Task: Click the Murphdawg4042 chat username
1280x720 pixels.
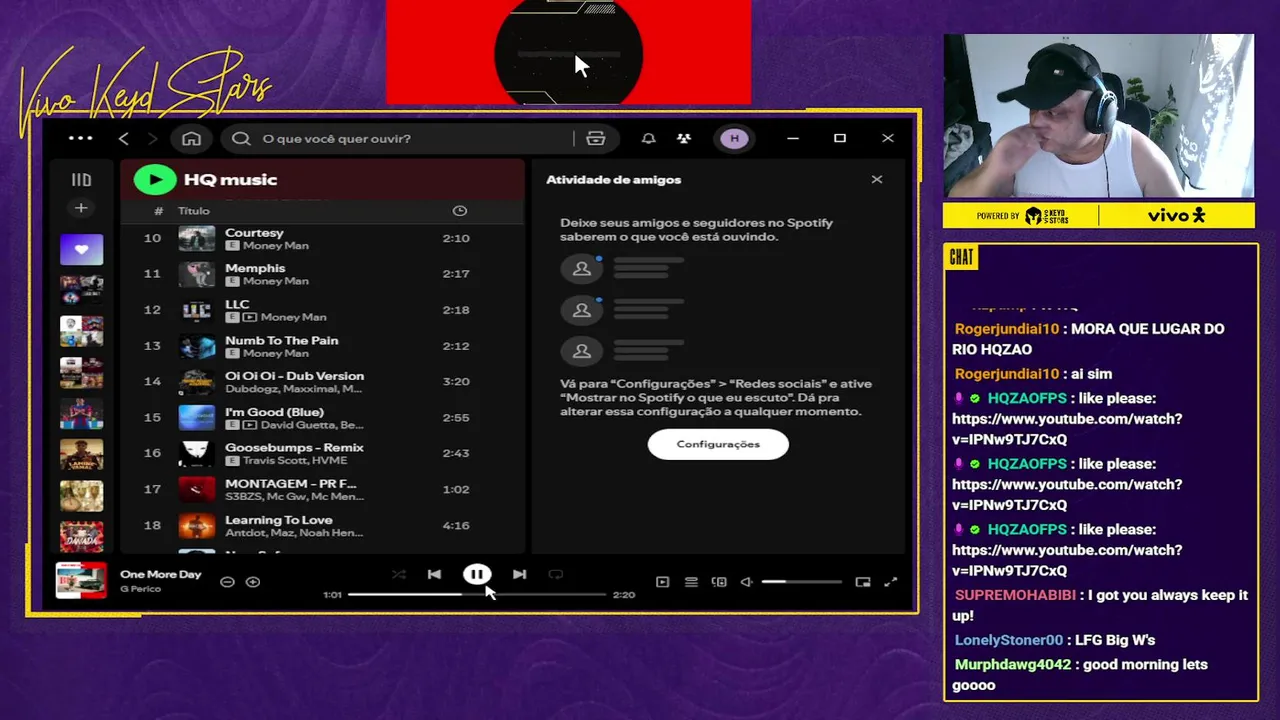Action: [1012, 665]
